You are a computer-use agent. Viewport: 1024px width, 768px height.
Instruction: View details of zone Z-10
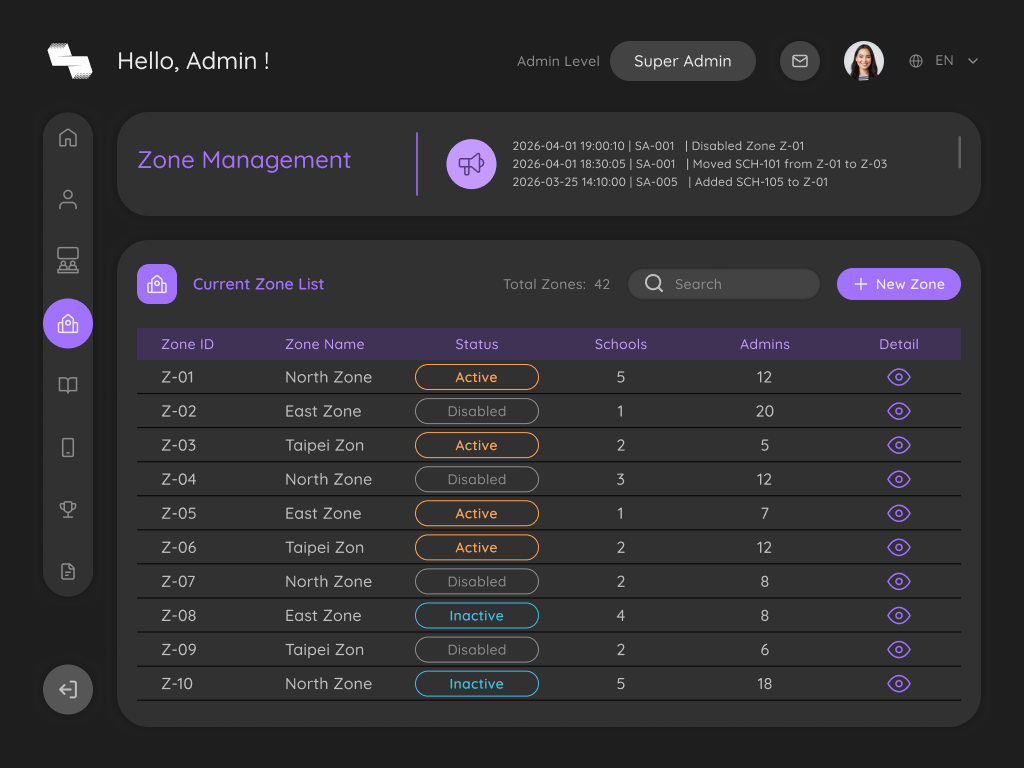pos(899,684)
